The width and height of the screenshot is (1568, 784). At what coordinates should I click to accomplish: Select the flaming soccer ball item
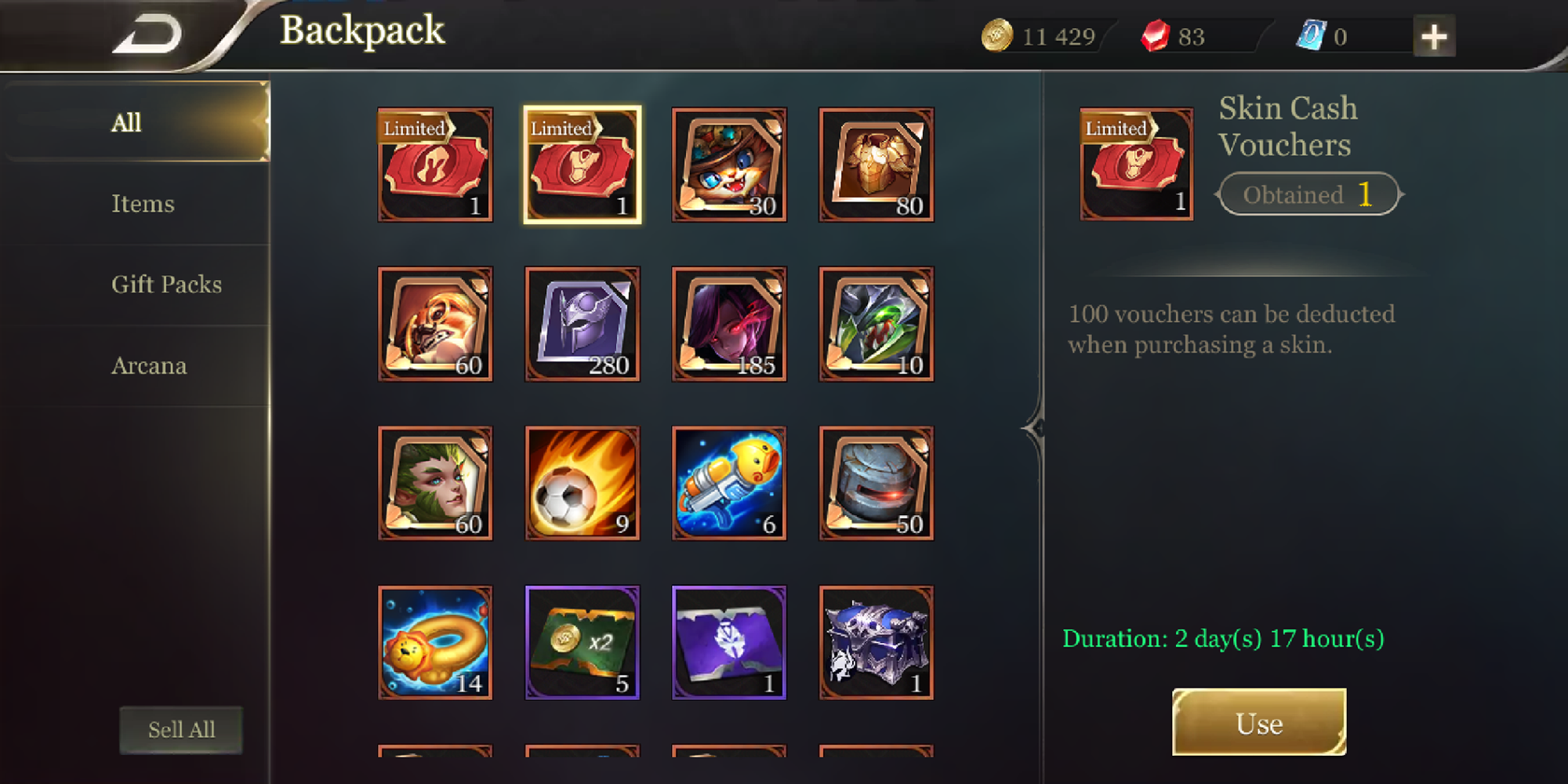582,483
